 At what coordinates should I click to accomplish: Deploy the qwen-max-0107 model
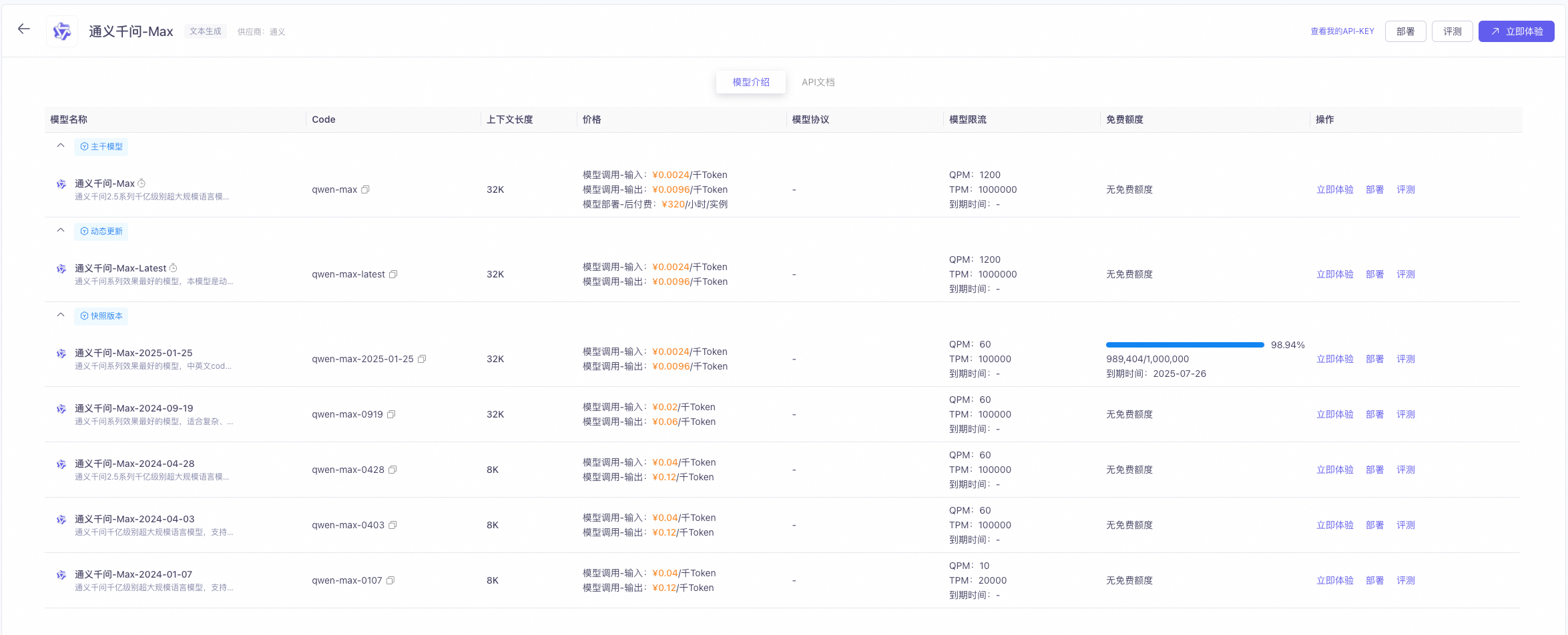1375,580
